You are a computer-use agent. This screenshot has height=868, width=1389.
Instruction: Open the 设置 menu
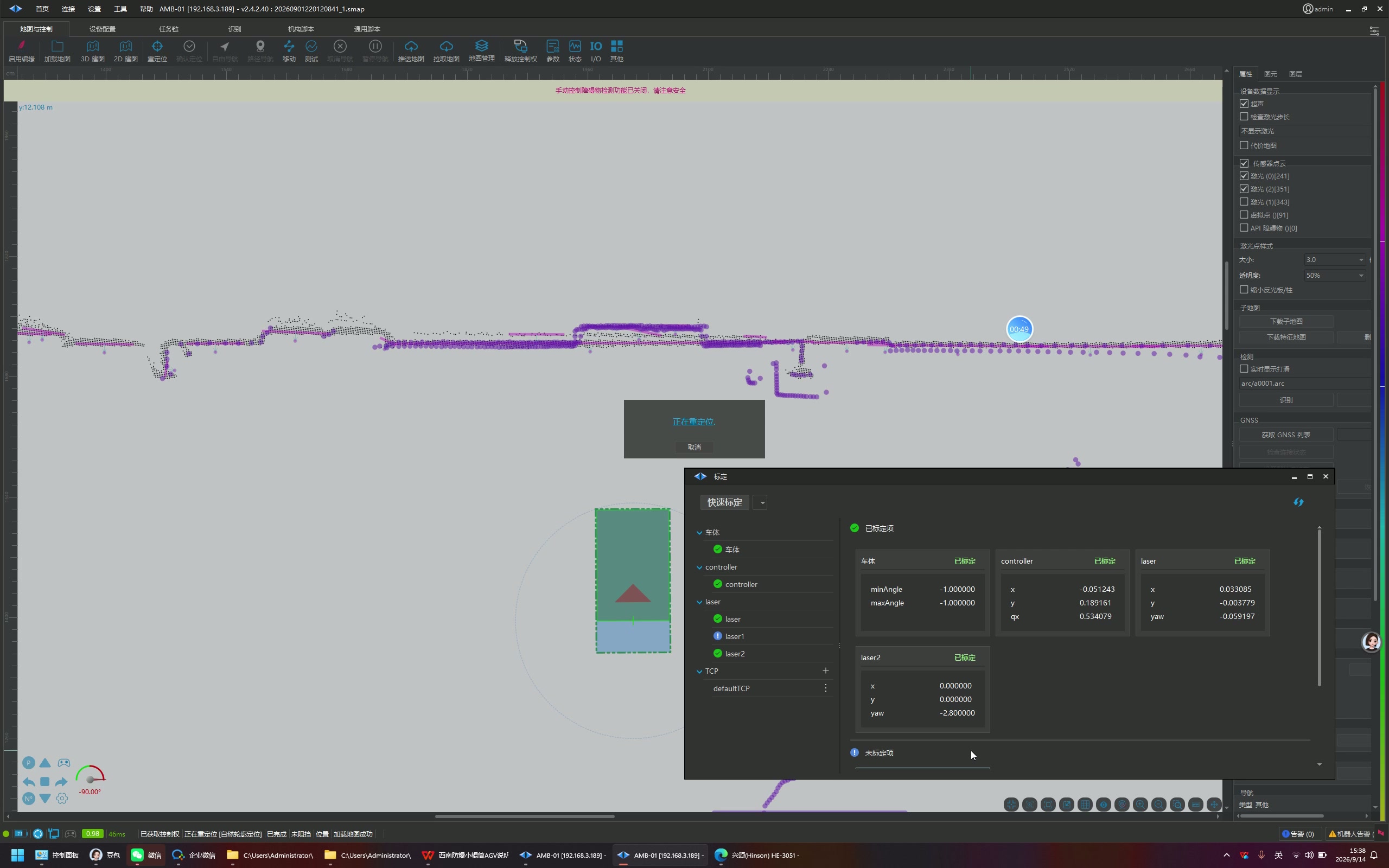(94, 9)
